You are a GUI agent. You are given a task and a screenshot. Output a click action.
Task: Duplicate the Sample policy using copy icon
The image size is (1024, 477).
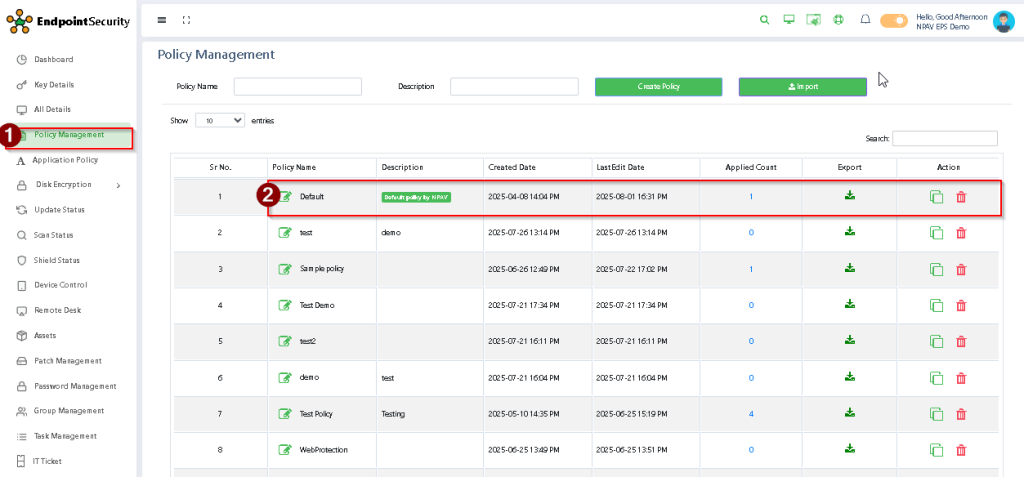pos(936,269)
